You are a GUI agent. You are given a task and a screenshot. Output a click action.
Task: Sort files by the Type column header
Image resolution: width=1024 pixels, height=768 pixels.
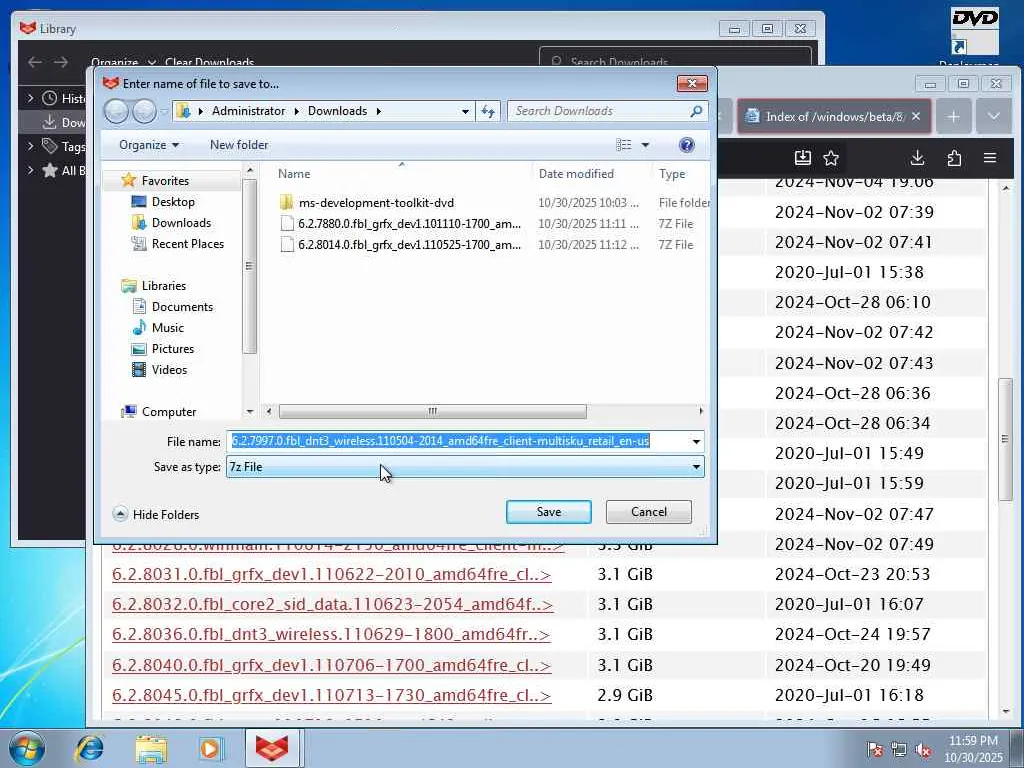672,174
